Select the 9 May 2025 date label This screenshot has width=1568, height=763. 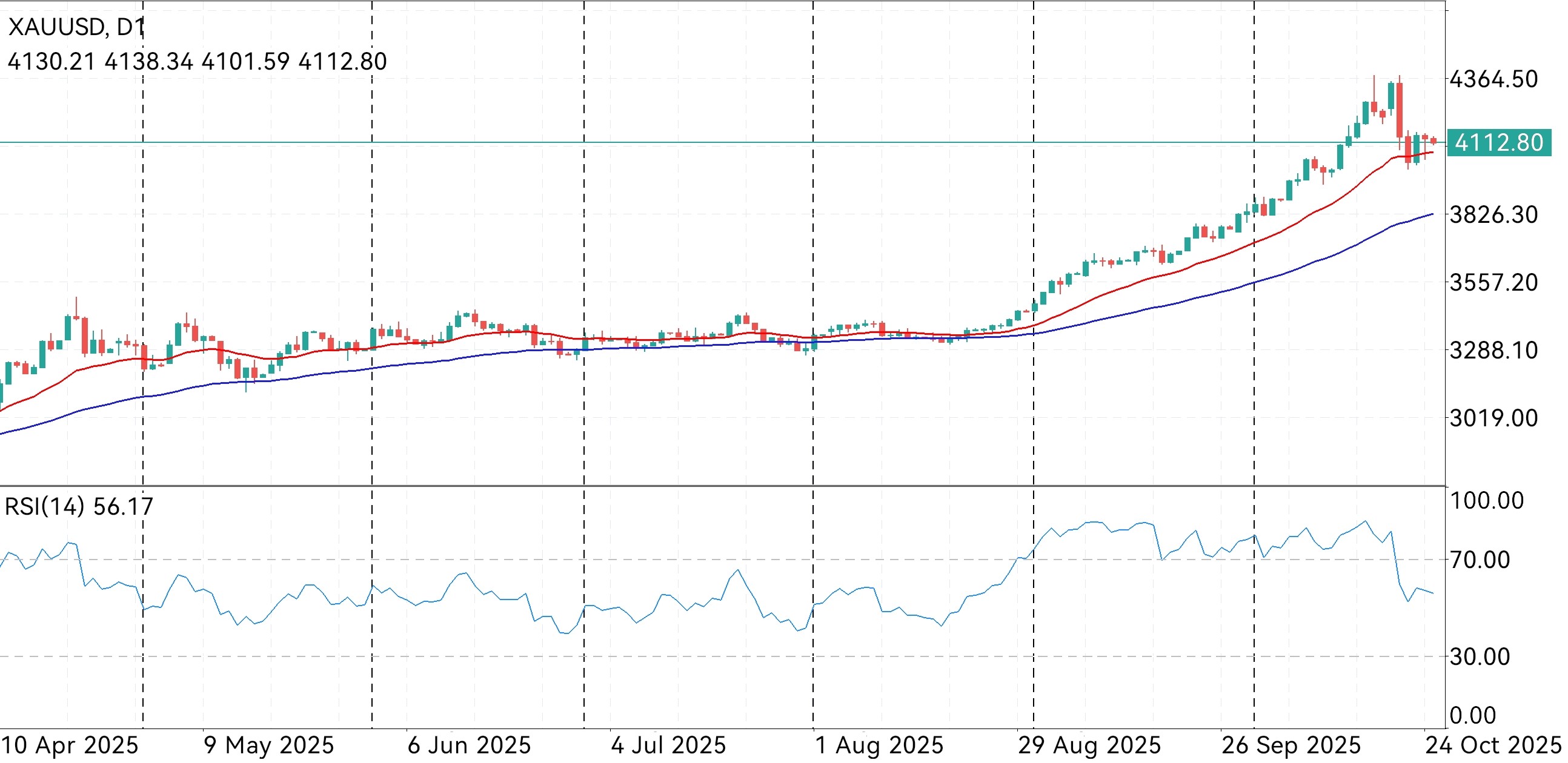tap(269, 745)
